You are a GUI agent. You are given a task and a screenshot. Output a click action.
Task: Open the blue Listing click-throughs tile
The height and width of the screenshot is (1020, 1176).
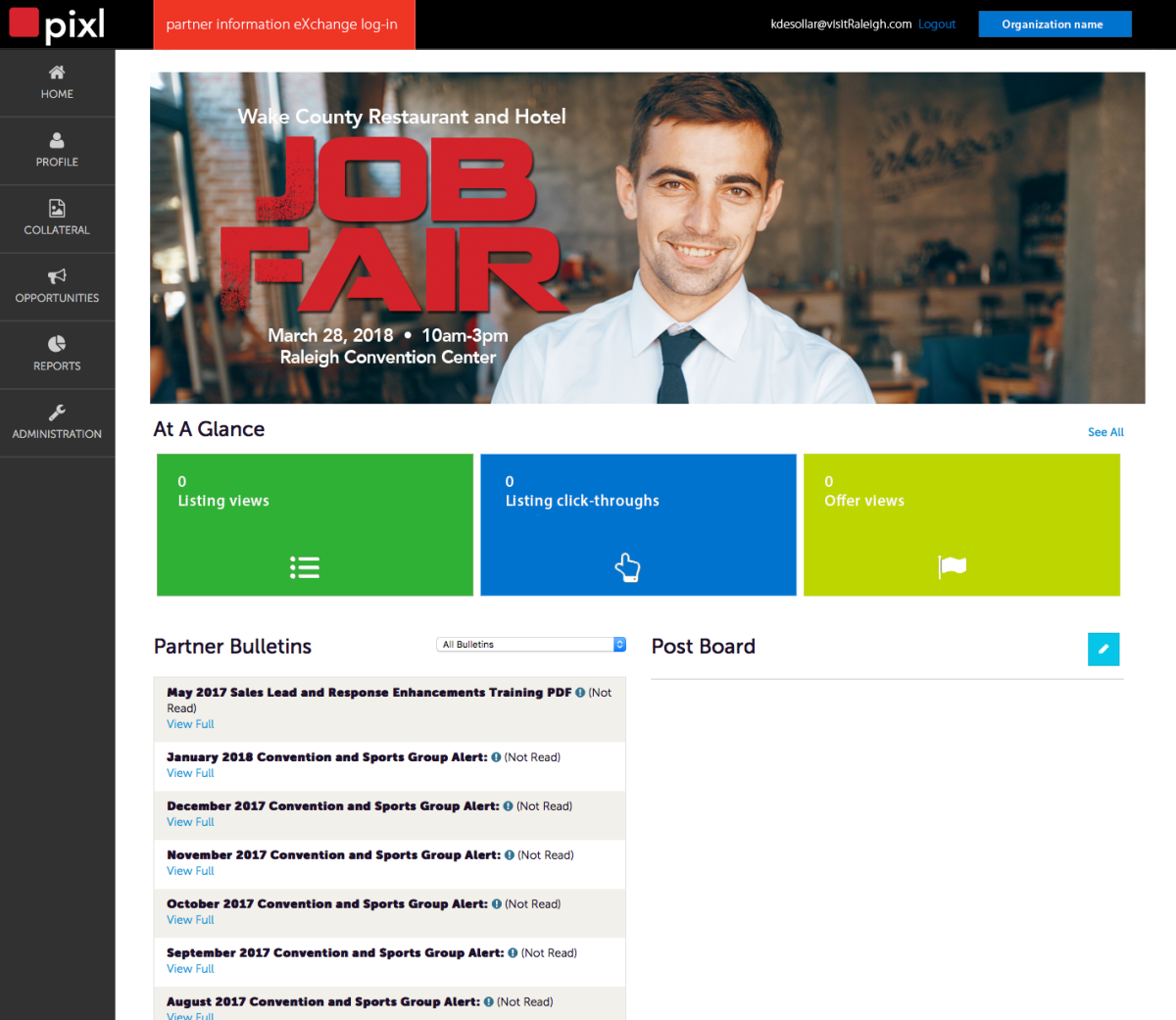[x=638, y=524]
